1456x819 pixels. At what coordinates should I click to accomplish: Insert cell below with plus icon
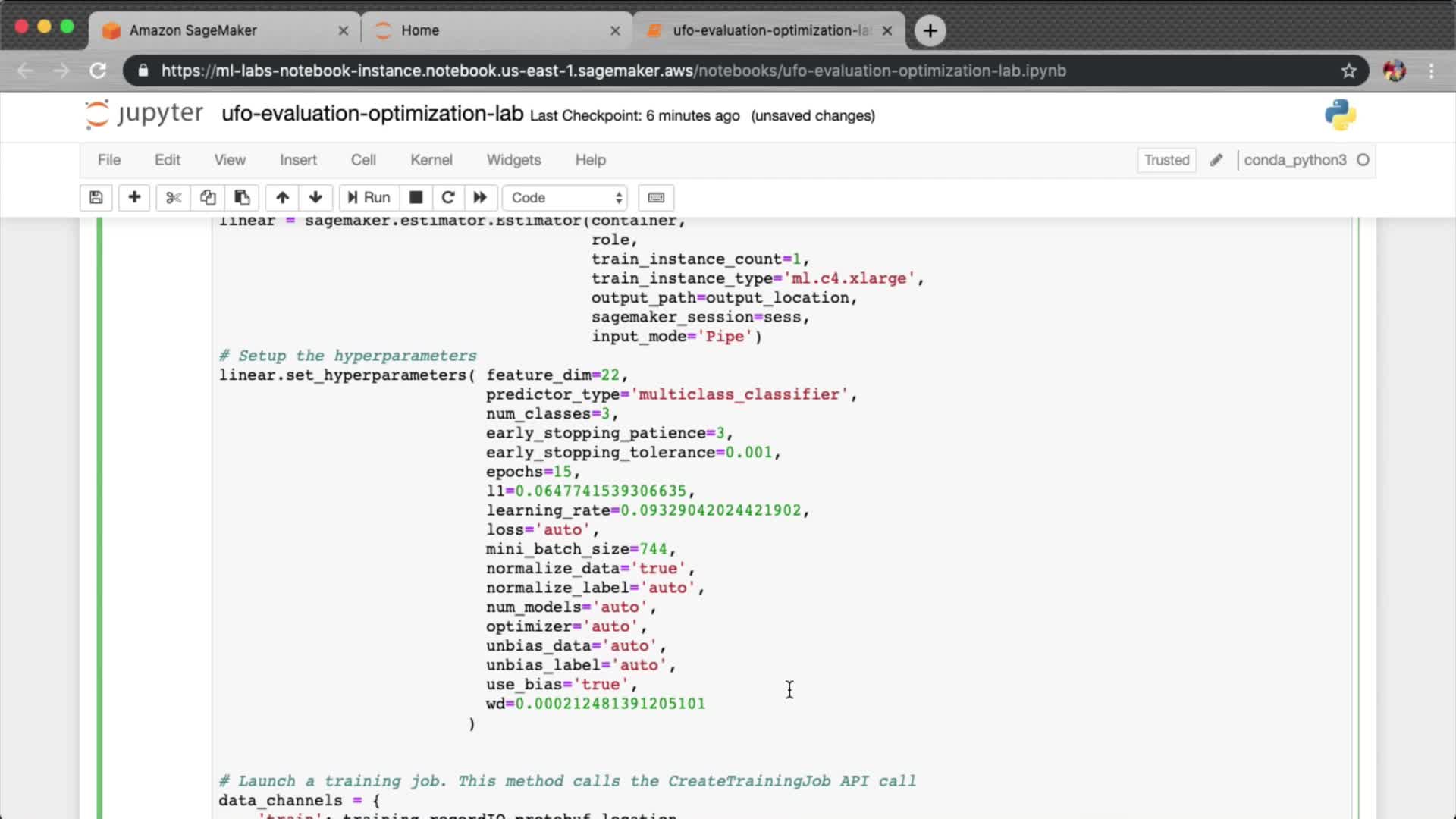tap(134, 197)
